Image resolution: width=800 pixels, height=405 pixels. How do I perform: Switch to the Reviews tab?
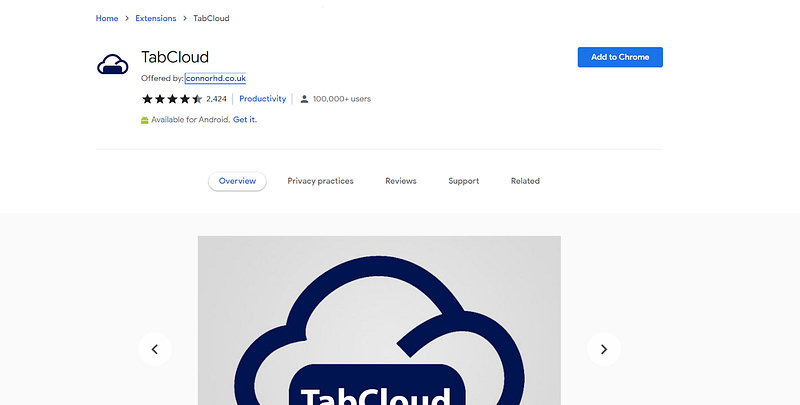pos(401,181)
